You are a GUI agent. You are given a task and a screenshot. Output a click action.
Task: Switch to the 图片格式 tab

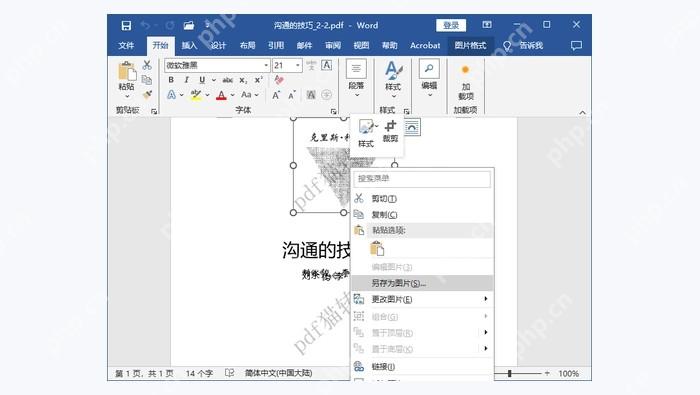tap(470, 46)
